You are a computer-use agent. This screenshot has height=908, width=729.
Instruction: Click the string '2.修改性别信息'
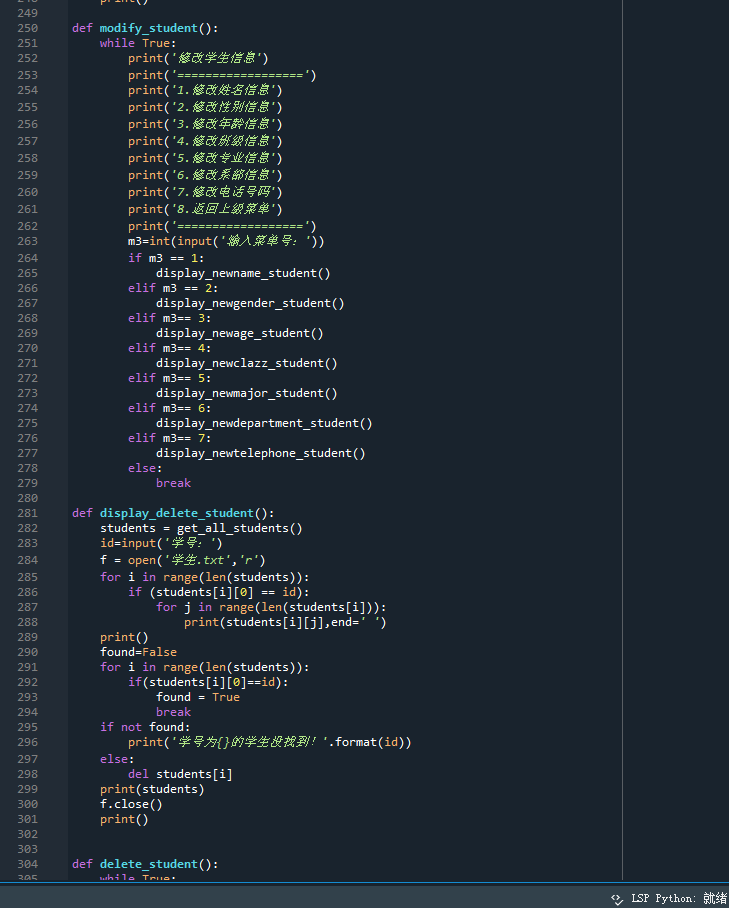224,107
